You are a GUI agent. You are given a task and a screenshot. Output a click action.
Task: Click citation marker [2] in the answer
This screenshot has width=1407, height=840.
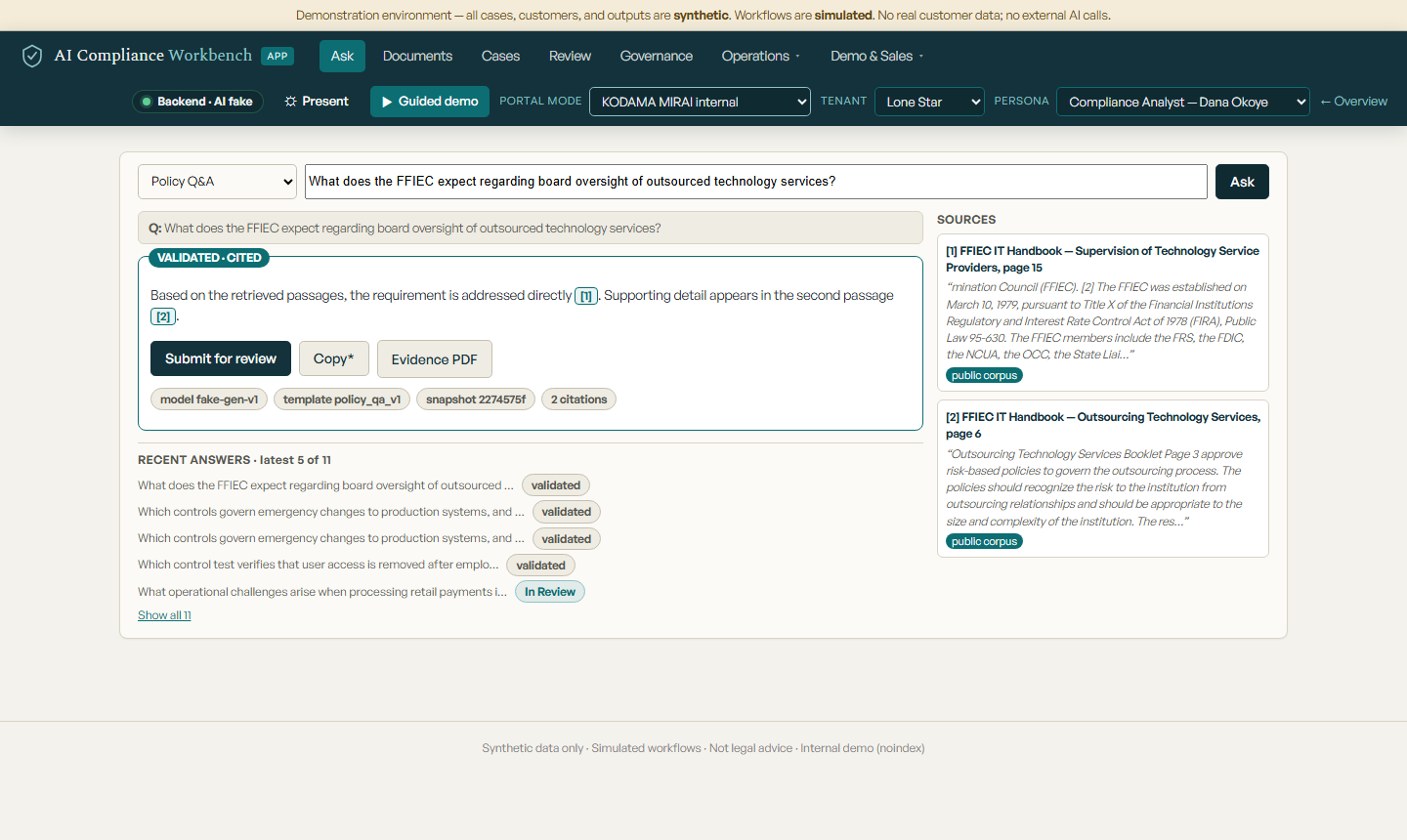click(163, 316)
